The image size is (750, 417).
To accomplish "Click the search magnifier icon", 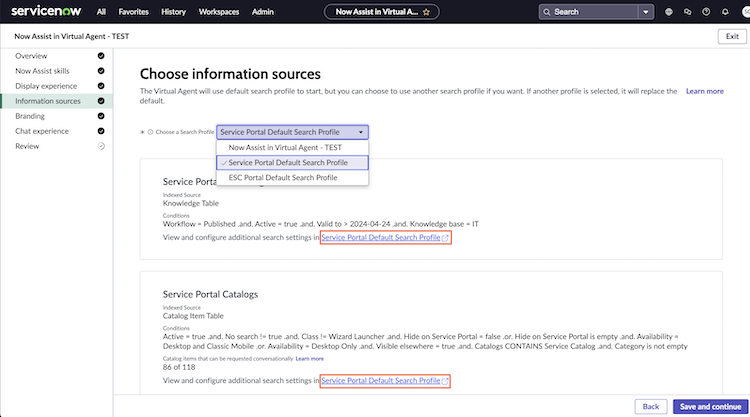I will tap(547, 12).
